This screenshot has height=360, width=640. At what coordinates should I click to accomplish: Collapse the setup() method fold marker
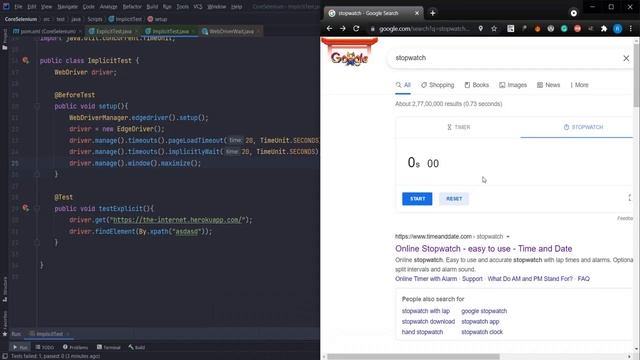pyautogui.click(x=37, y=106)
